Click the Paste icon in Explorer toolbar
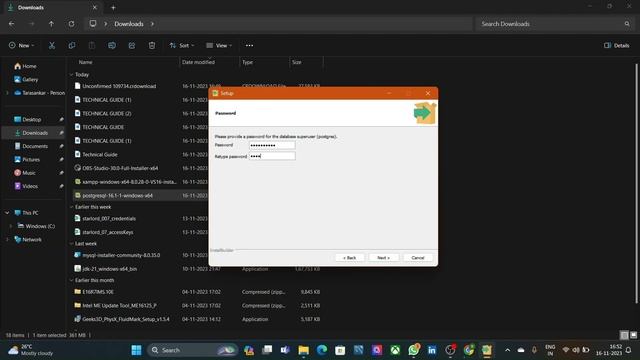 click(x=92, y=45)
